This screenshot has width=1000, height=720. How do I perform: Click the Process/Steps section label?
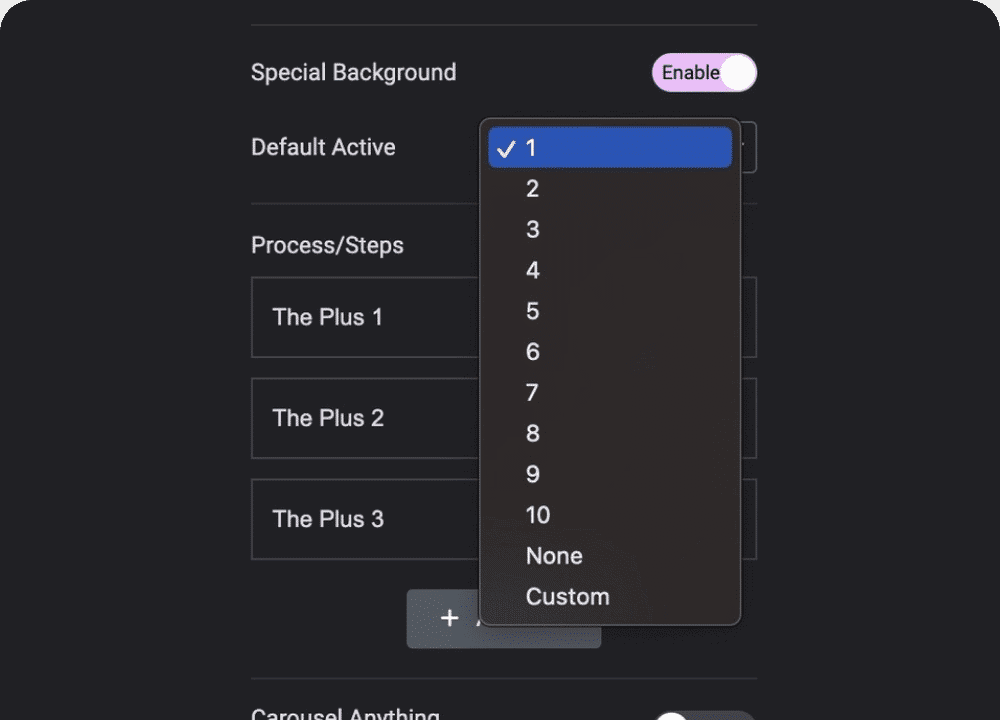[x=327, y=246]
